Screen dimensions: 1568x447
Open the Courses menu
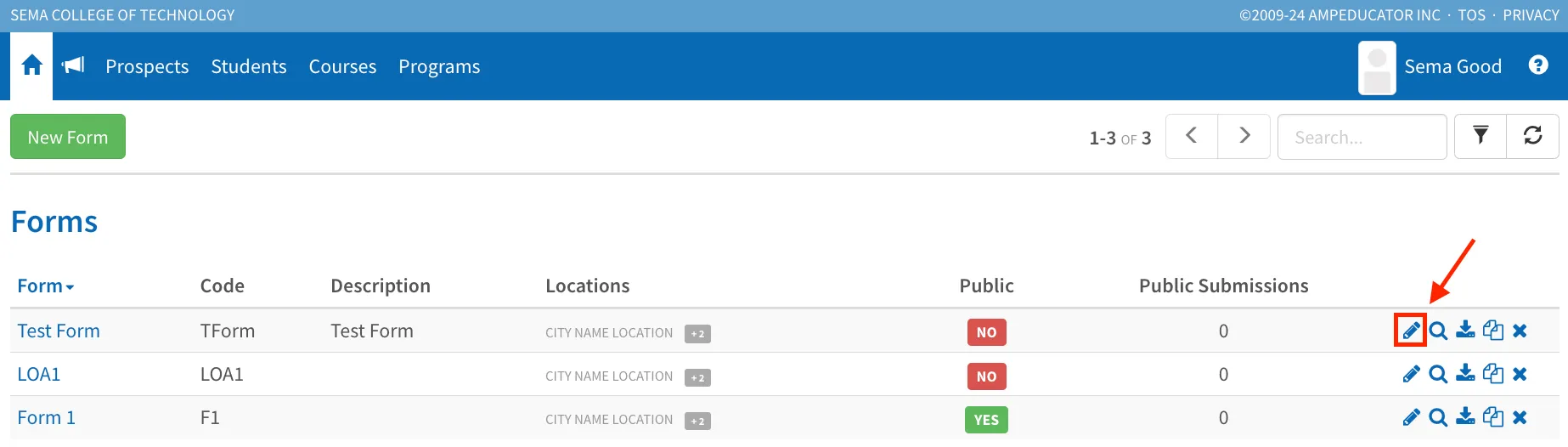[x=342, y=66]
